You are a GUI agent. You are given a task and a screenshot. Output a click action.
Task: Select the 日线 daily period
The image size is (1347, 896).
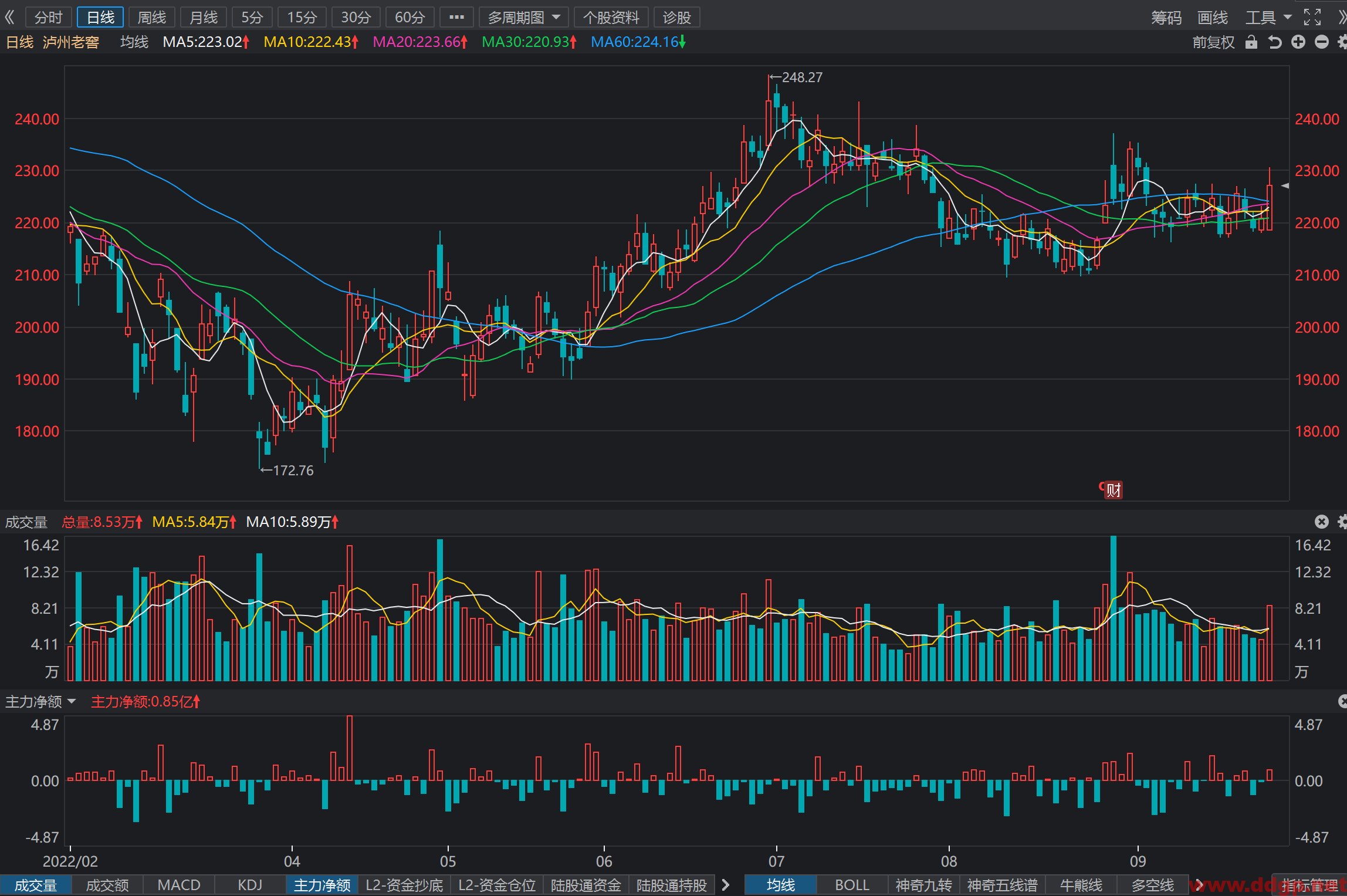tap(100, 18)
